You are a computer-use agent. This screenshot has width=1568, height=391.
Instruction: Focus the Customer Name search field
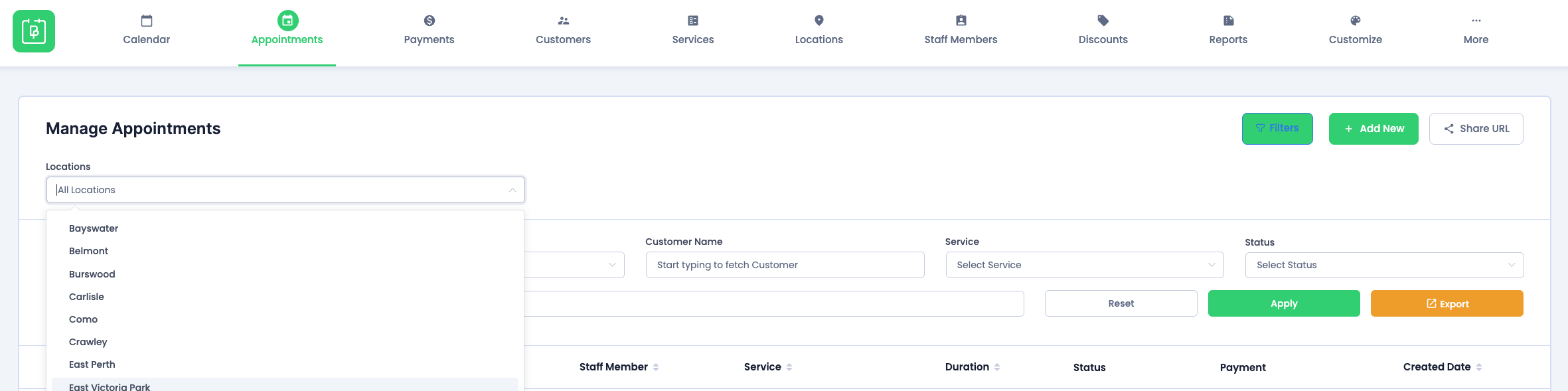785,265
